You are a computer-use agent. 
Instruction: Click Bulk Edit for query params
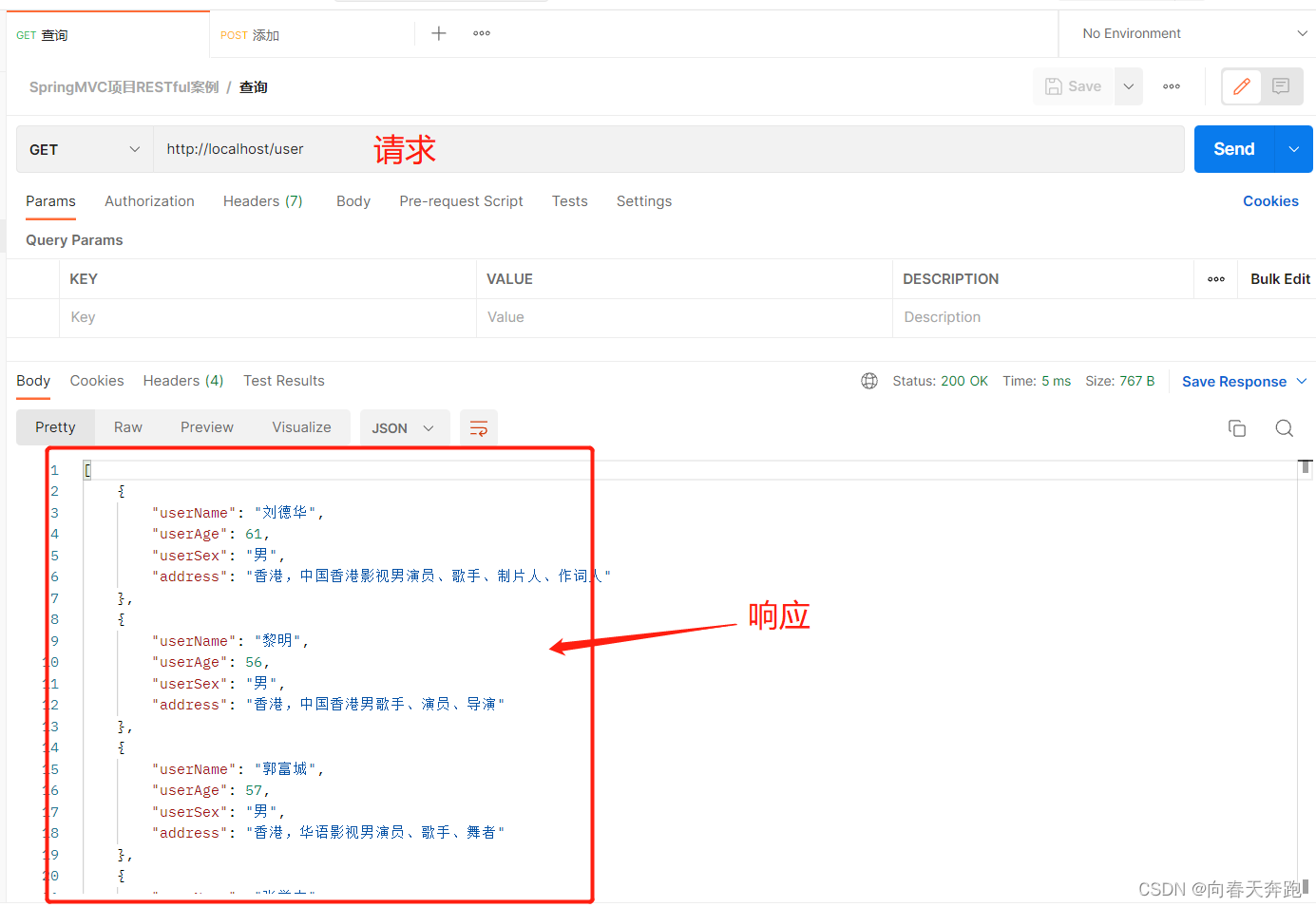click(1280, 279)
